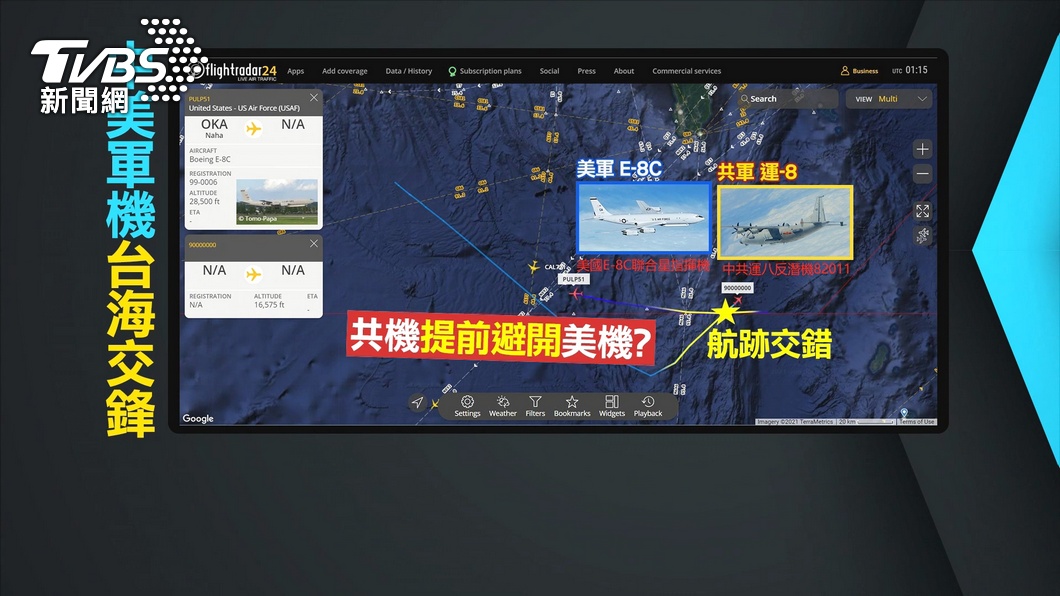Open the Press menu
1060x596 pixels.
[586, 71]
